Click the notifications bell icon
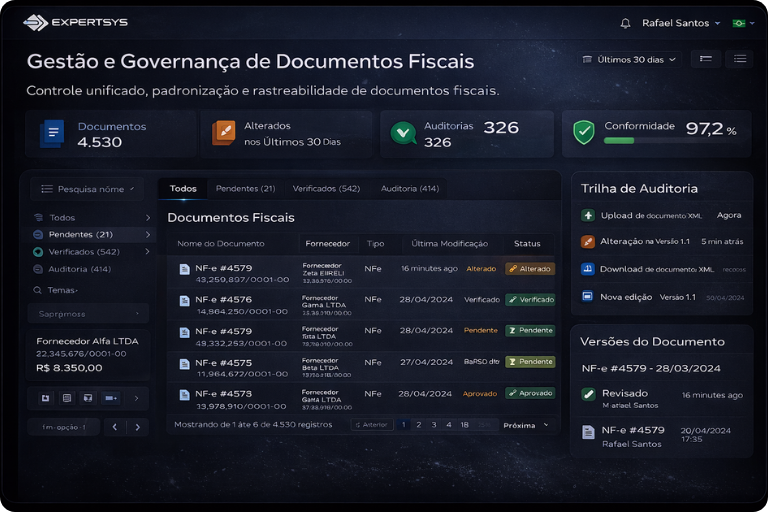Viewport: 768px width, 512px height. (x=626, y=23)
